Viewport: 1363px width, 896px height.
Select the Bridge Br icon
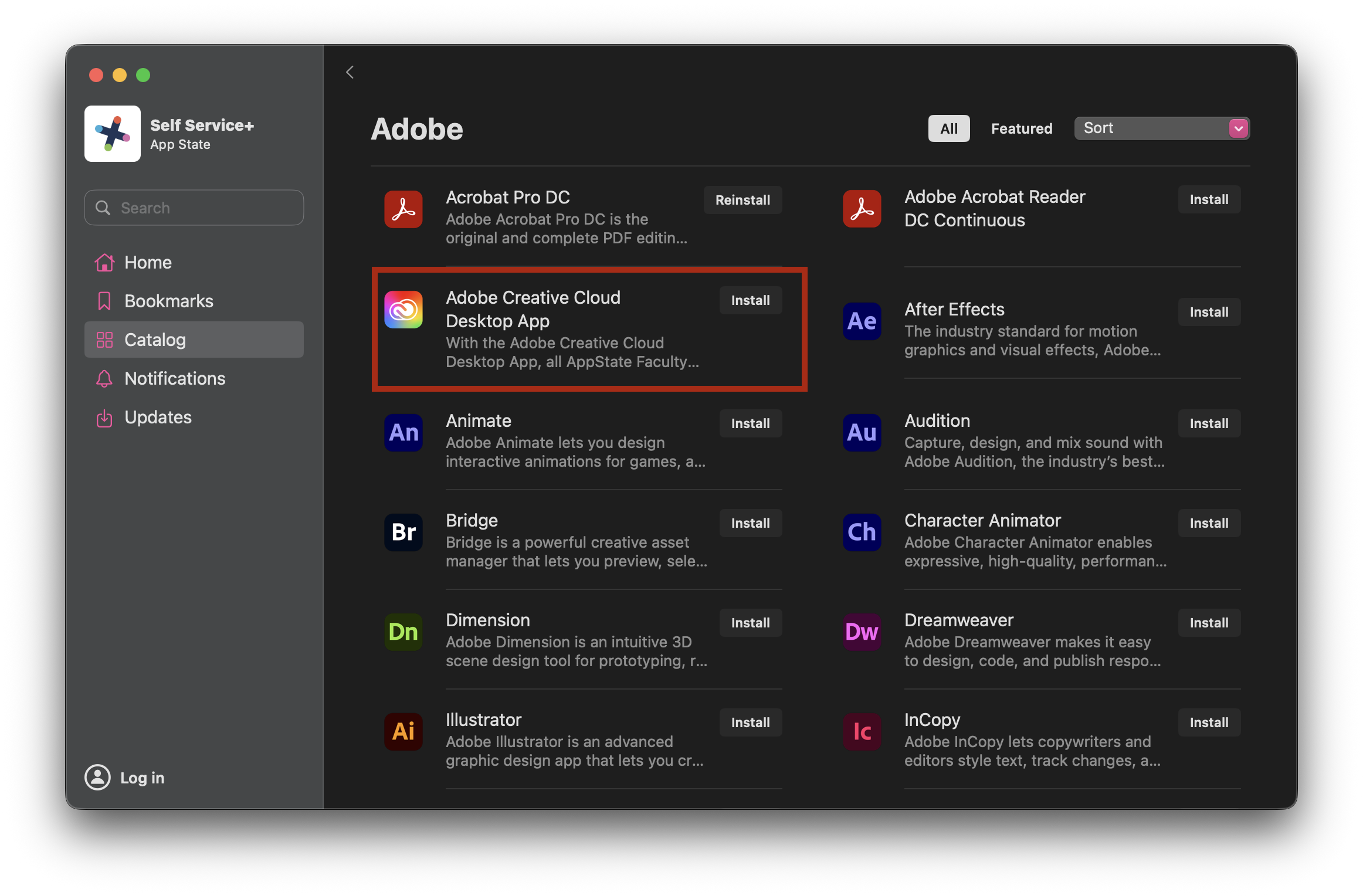coord(404,532)
